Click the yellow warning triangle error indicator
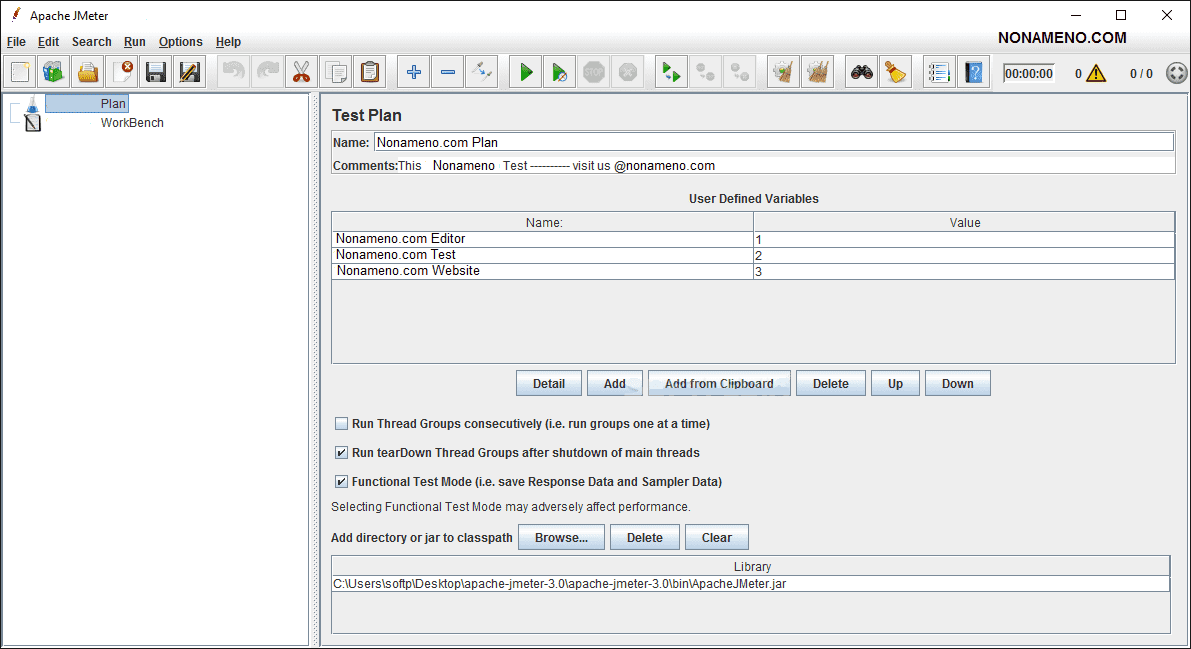The width and height of the screenshot is (1191, 649). point(1096,73)
